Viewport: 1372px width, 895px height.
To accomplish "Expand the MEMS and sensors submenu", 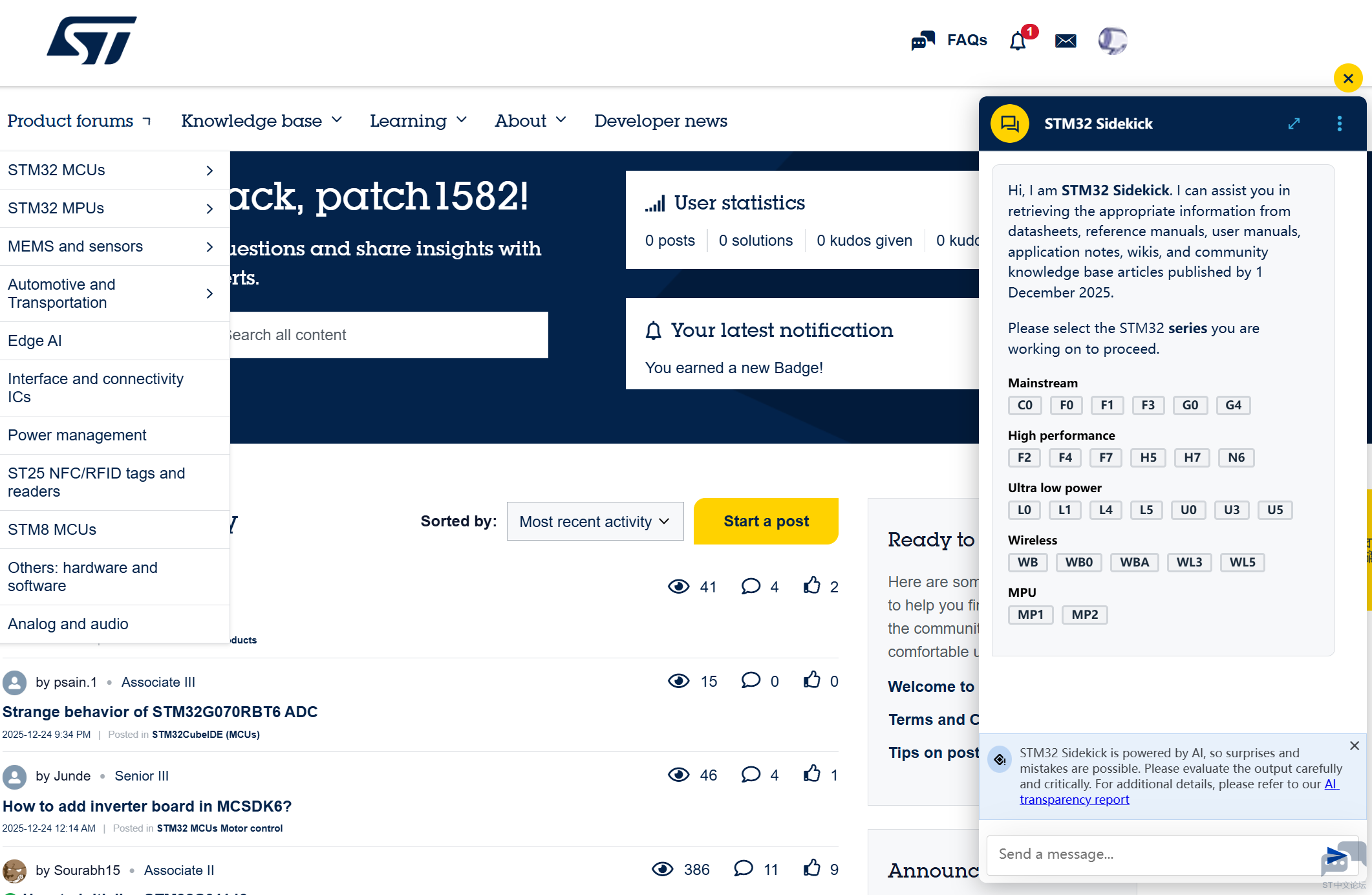I will pos(209,247).
